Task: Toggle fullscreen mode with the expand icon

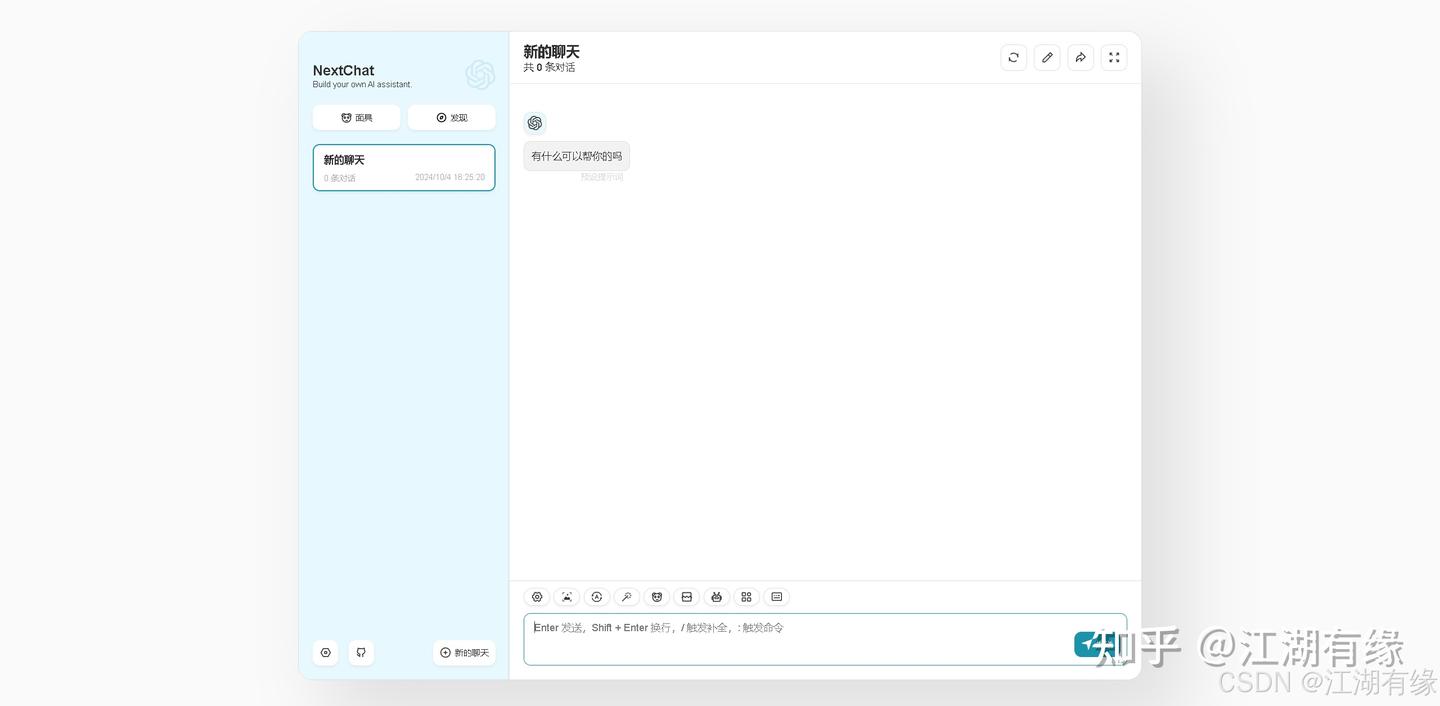Action: (1114, 57)
